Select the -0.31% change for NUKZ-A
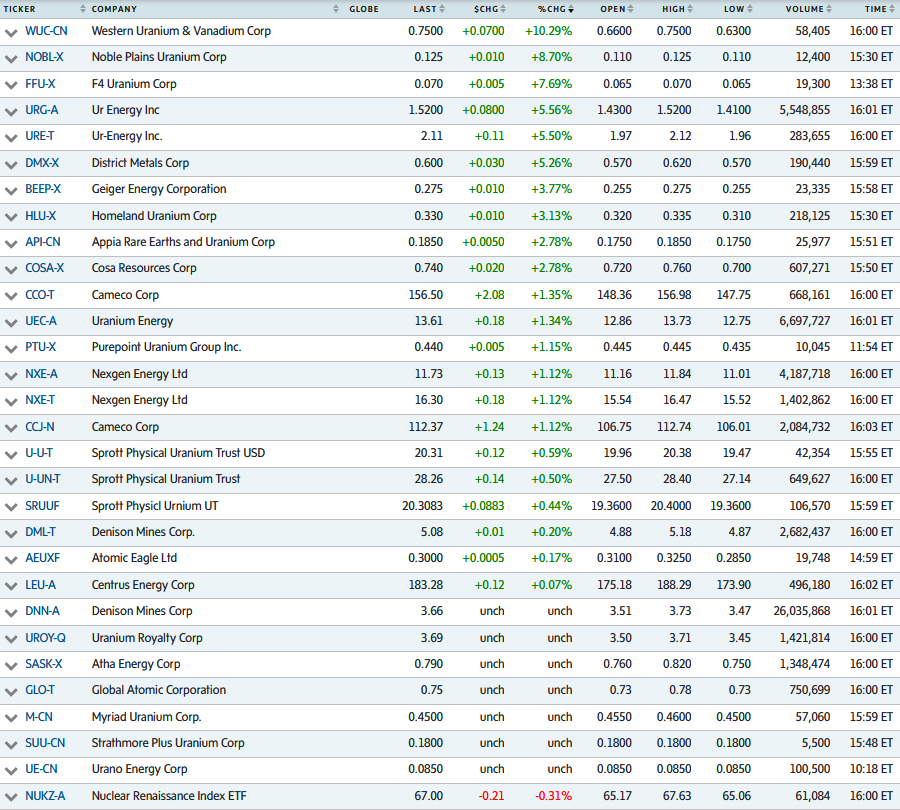 (553, 796)
